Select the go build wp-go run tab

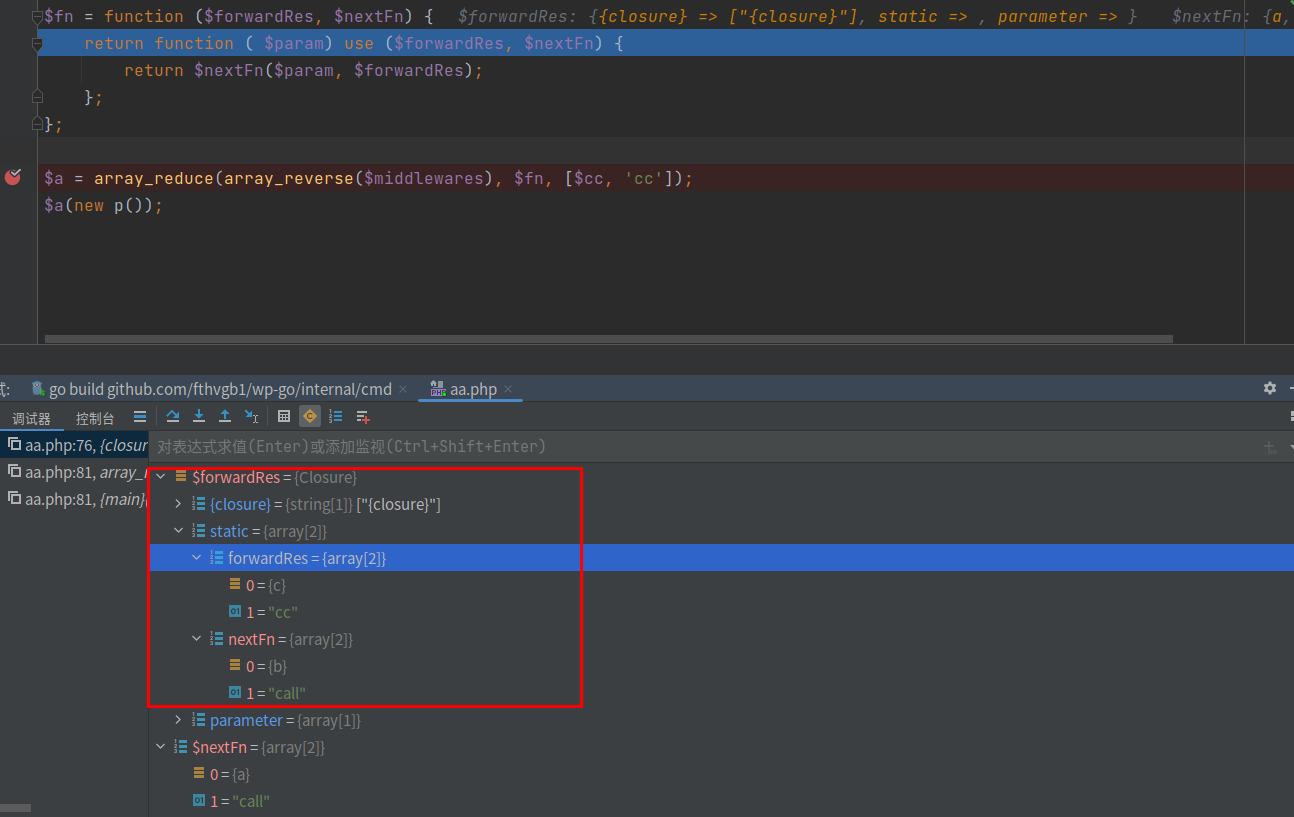220,389
